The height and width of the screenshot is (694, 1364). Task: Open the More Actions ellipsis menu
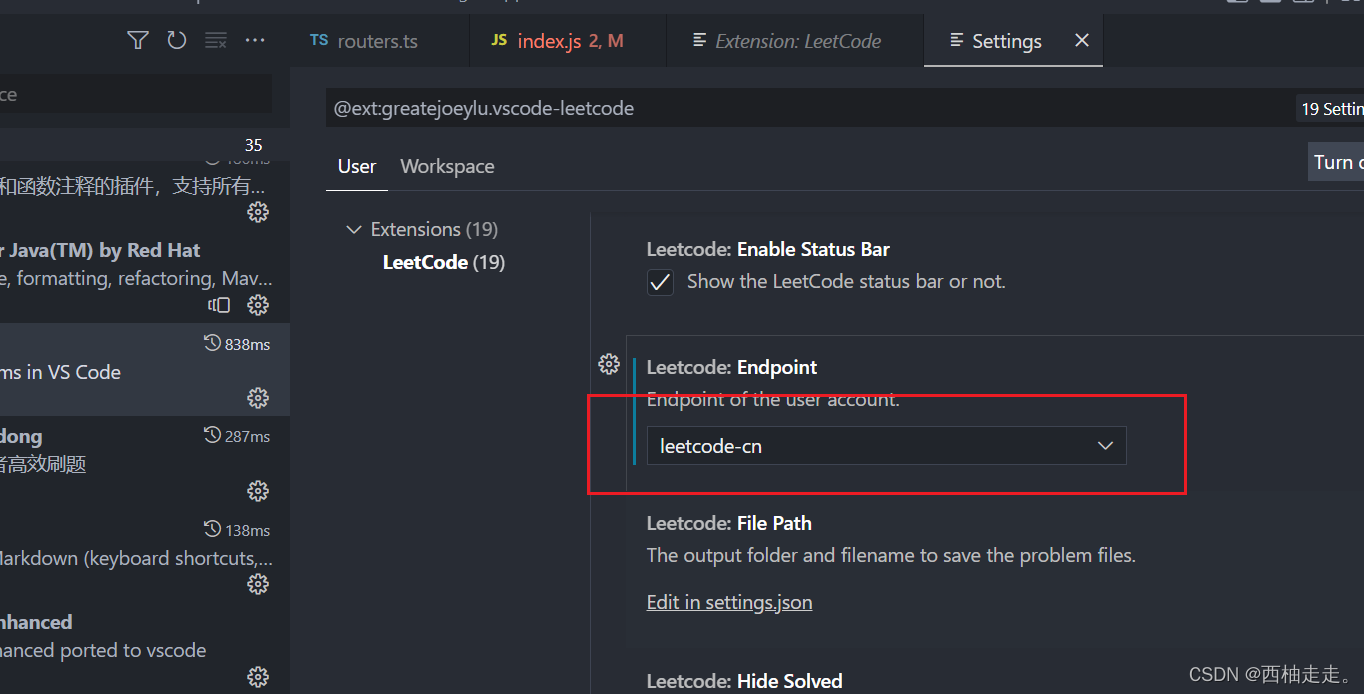(255, 40)
